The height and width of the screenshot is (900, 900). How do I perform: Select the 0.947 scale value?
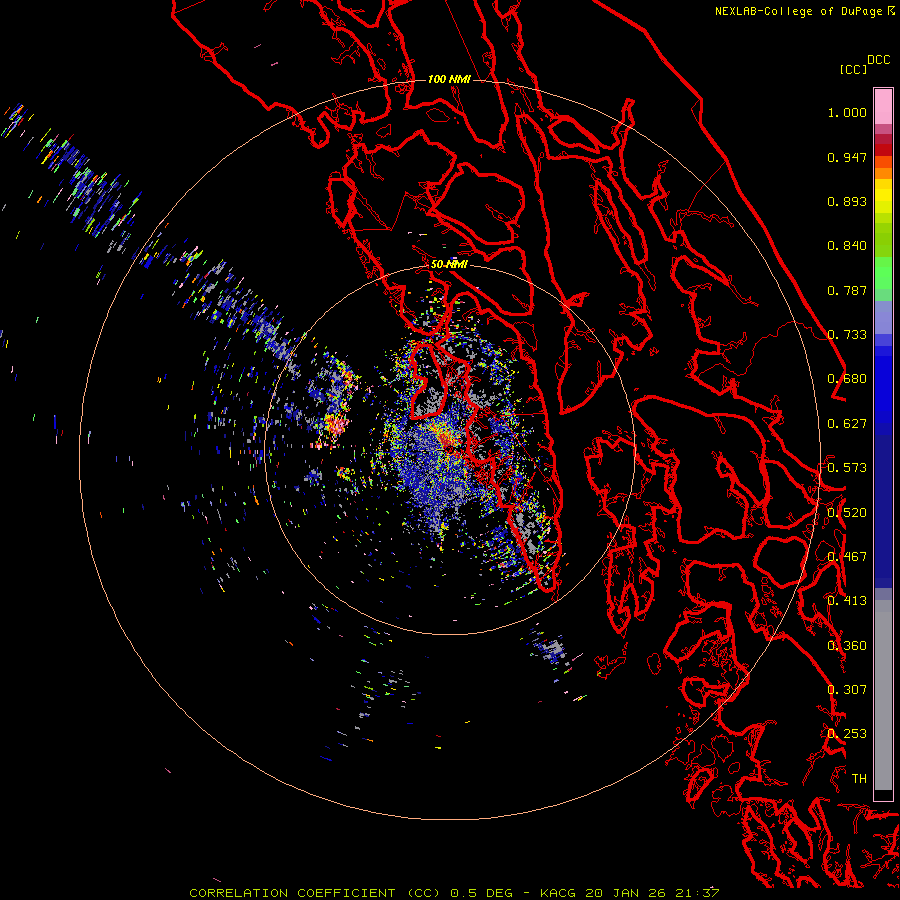coord(847,157)
